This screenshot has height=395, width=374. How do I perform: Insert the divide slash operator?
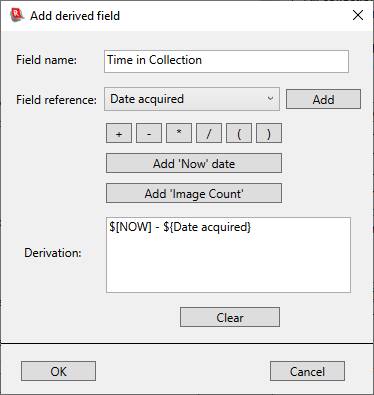209,133
